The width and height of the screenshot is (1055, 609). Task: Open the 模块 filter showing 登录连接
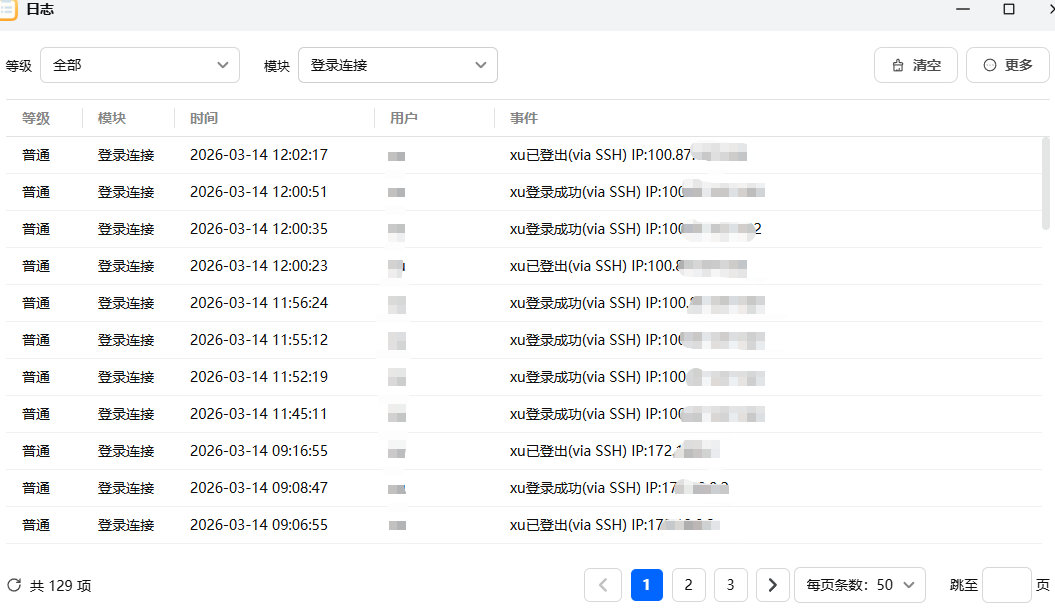(398, 64)
